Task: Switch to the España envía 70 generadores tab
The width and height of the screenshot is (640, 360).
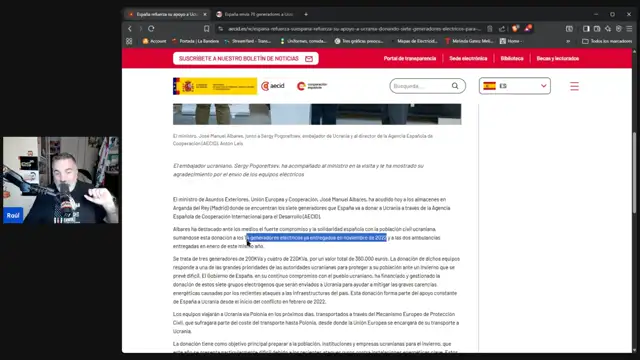Action: pyautogui.click(x=254, y=14)
